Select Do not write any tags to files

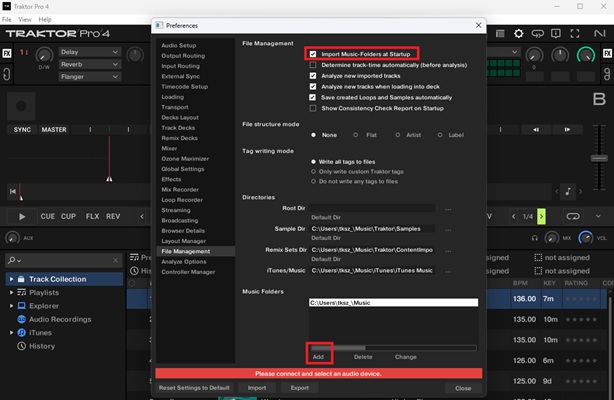[x=313, y=181]
